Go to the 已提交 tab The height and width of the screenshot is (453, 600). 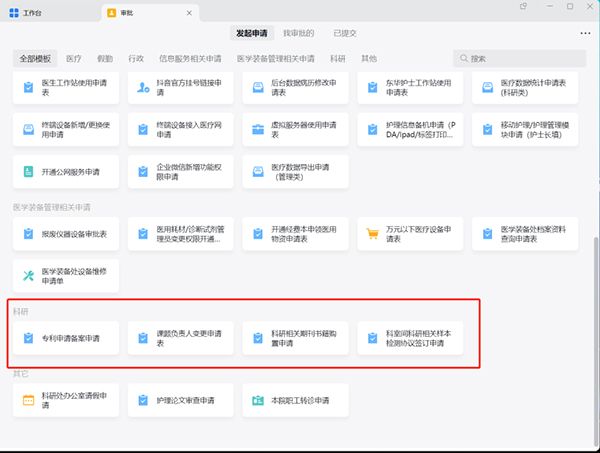[x=345, y=33]
